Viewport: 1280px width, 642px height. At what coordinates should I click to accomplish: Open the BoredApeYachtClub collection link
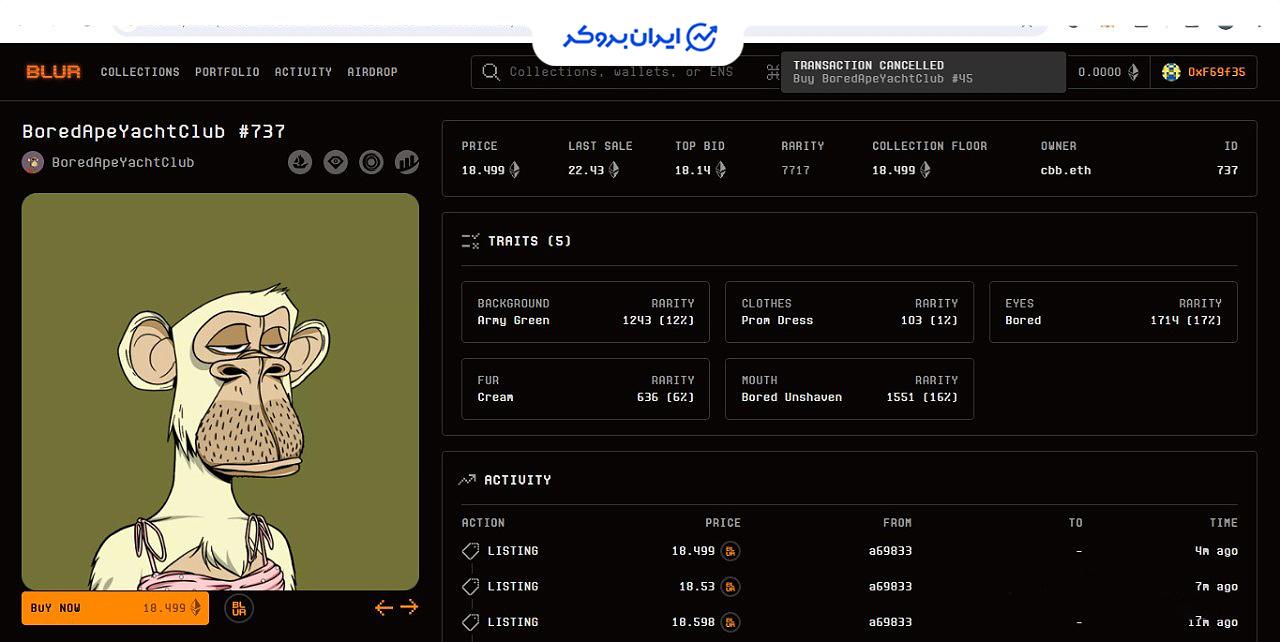[123, 162]
